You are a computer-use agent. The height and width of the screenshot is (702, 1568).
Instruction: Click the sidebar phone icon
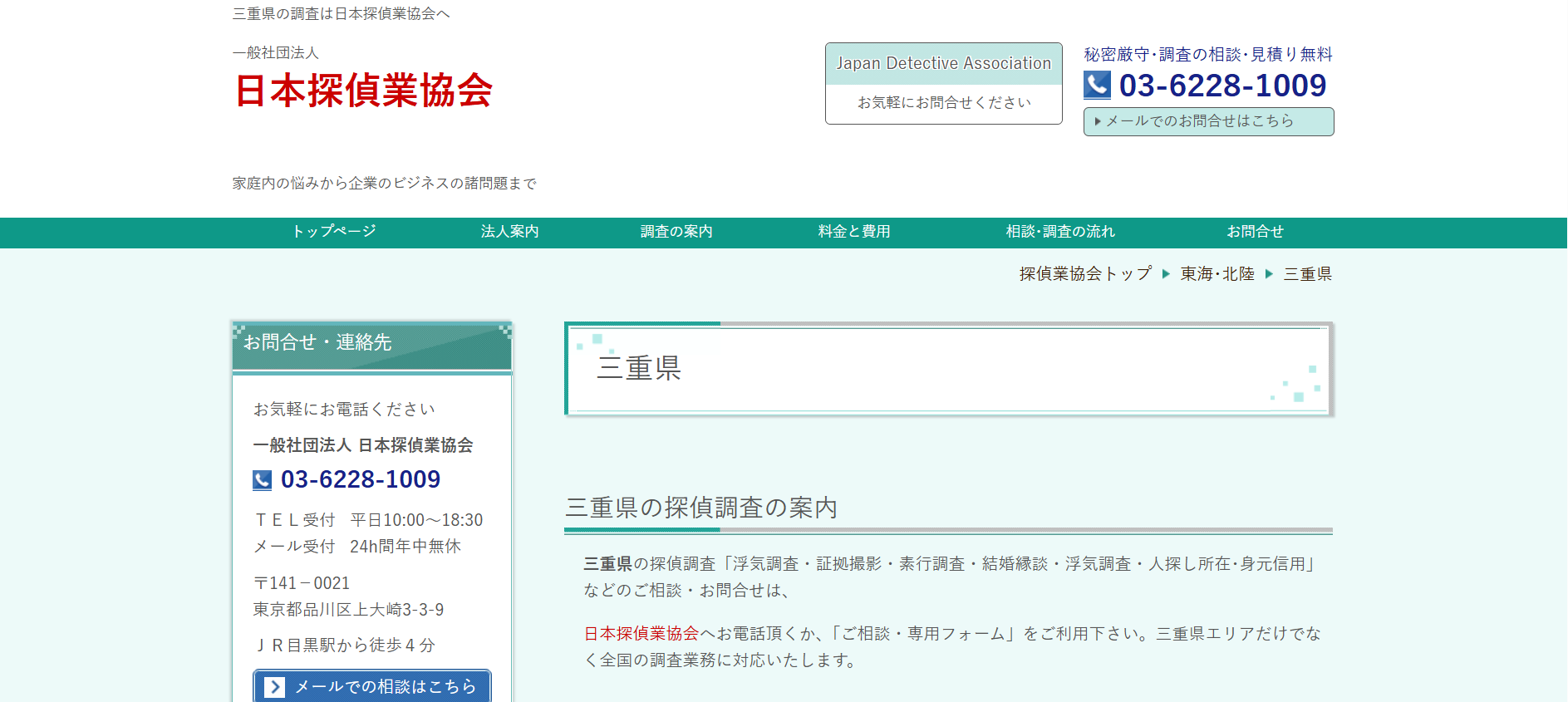point(262,480)
